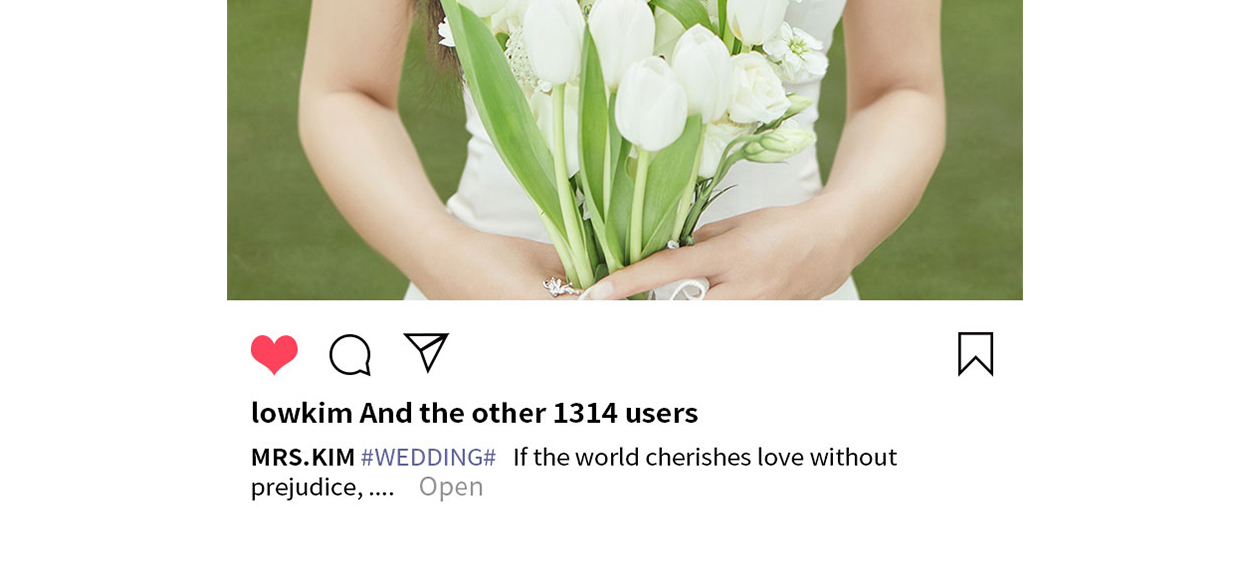Click the 1314 like count number
This screenshot has width=1250, height=562.
tap(585, 412)
